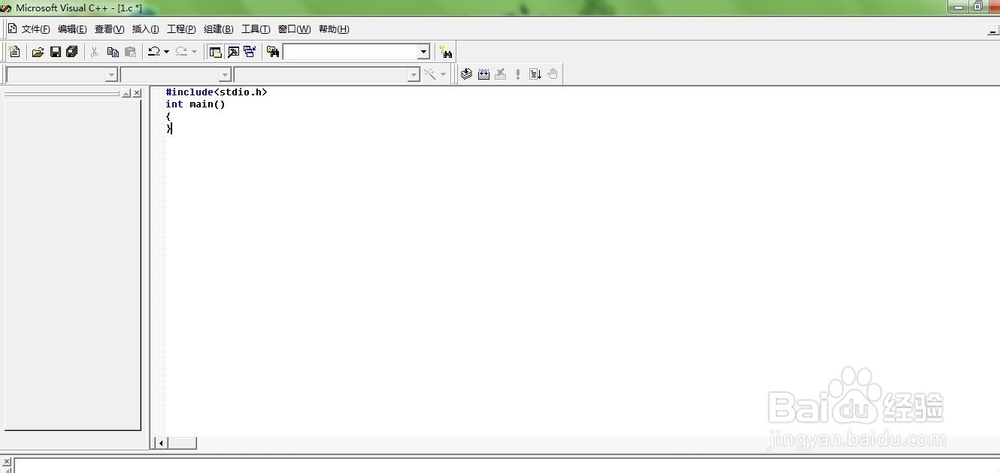Click the Search binoculars icon
This screenshot has width=1000, height=473.
(x=446, y=52)
